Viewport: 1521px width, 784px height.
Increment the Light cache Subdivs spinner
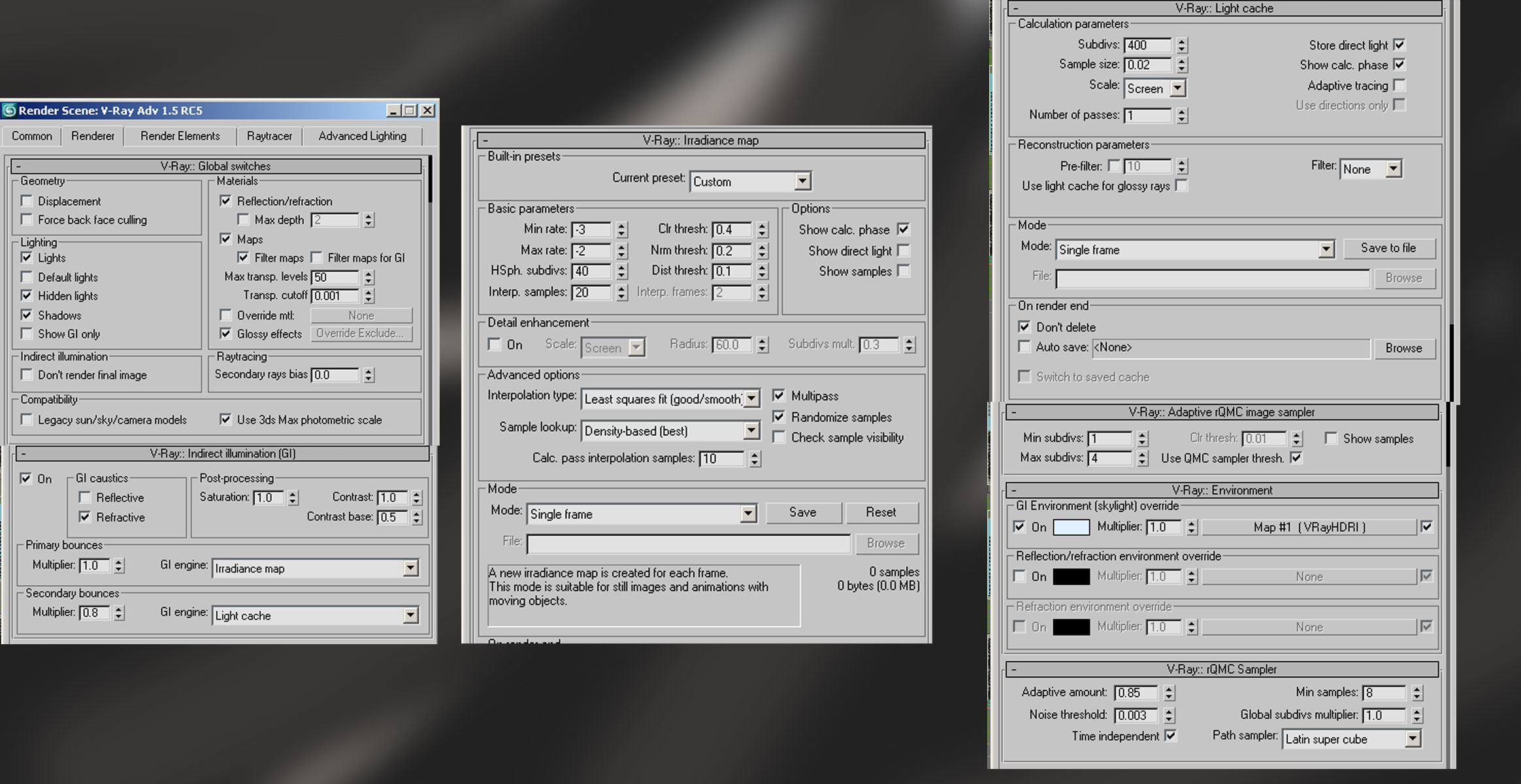[1181, 42]
